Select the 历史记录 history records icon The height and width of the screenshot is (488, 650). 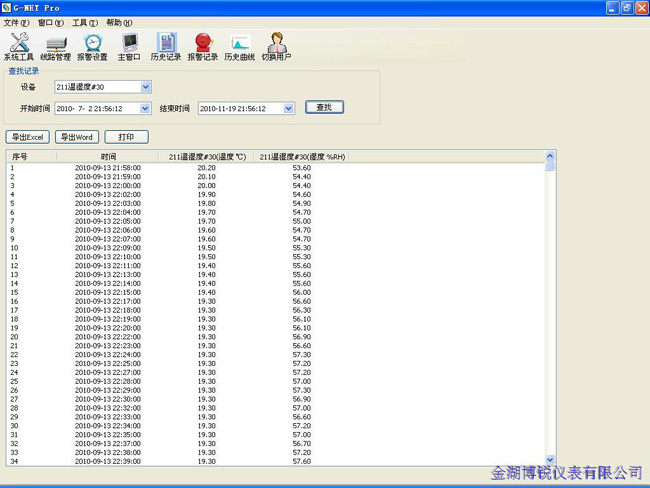point(166,46)
